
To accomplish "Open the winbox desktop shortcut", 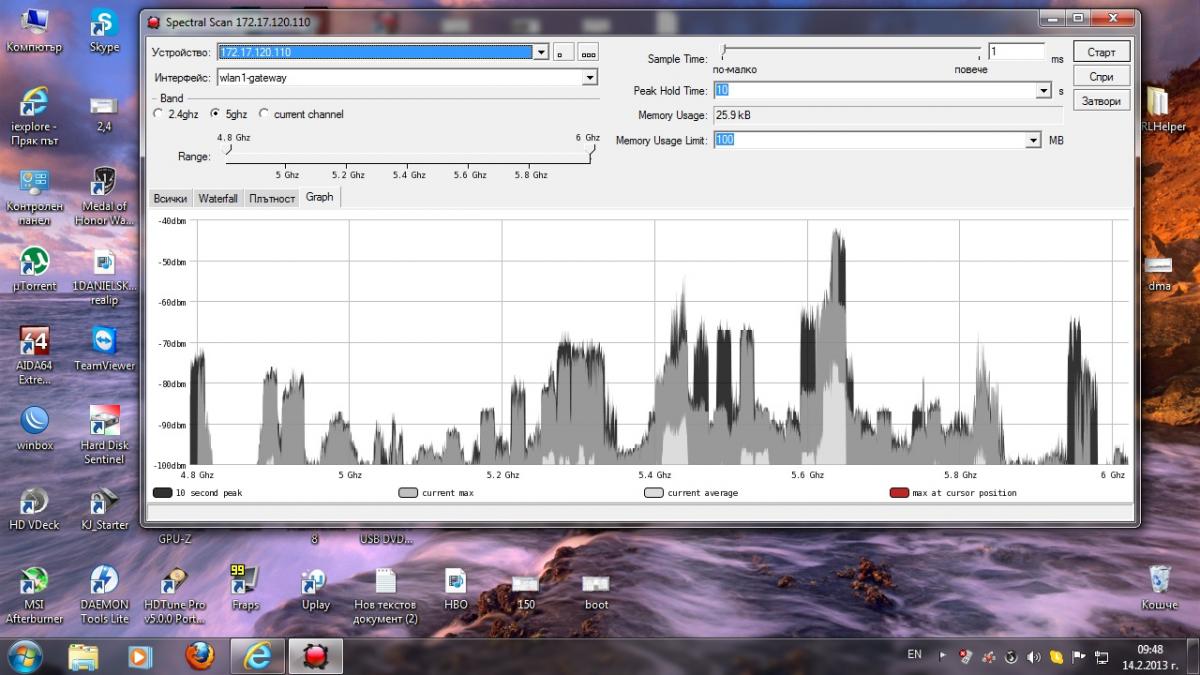I will click(x=34, y=421).
